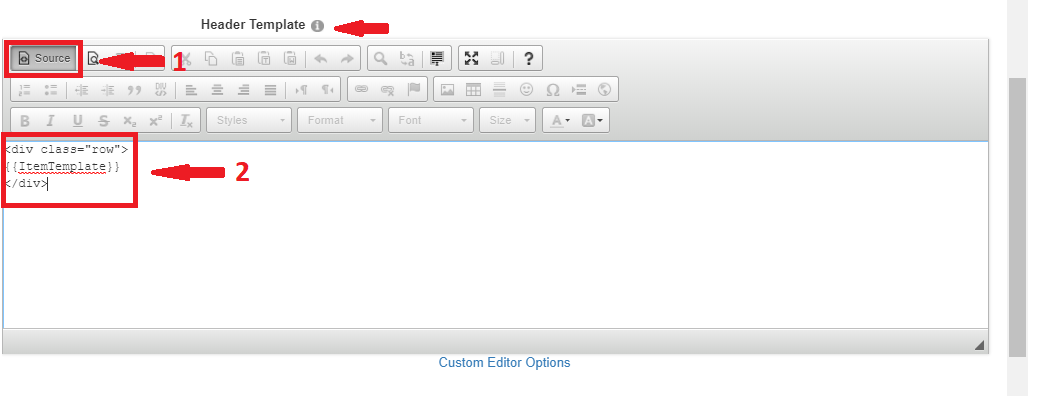Open the text color picker

(560, 120)
